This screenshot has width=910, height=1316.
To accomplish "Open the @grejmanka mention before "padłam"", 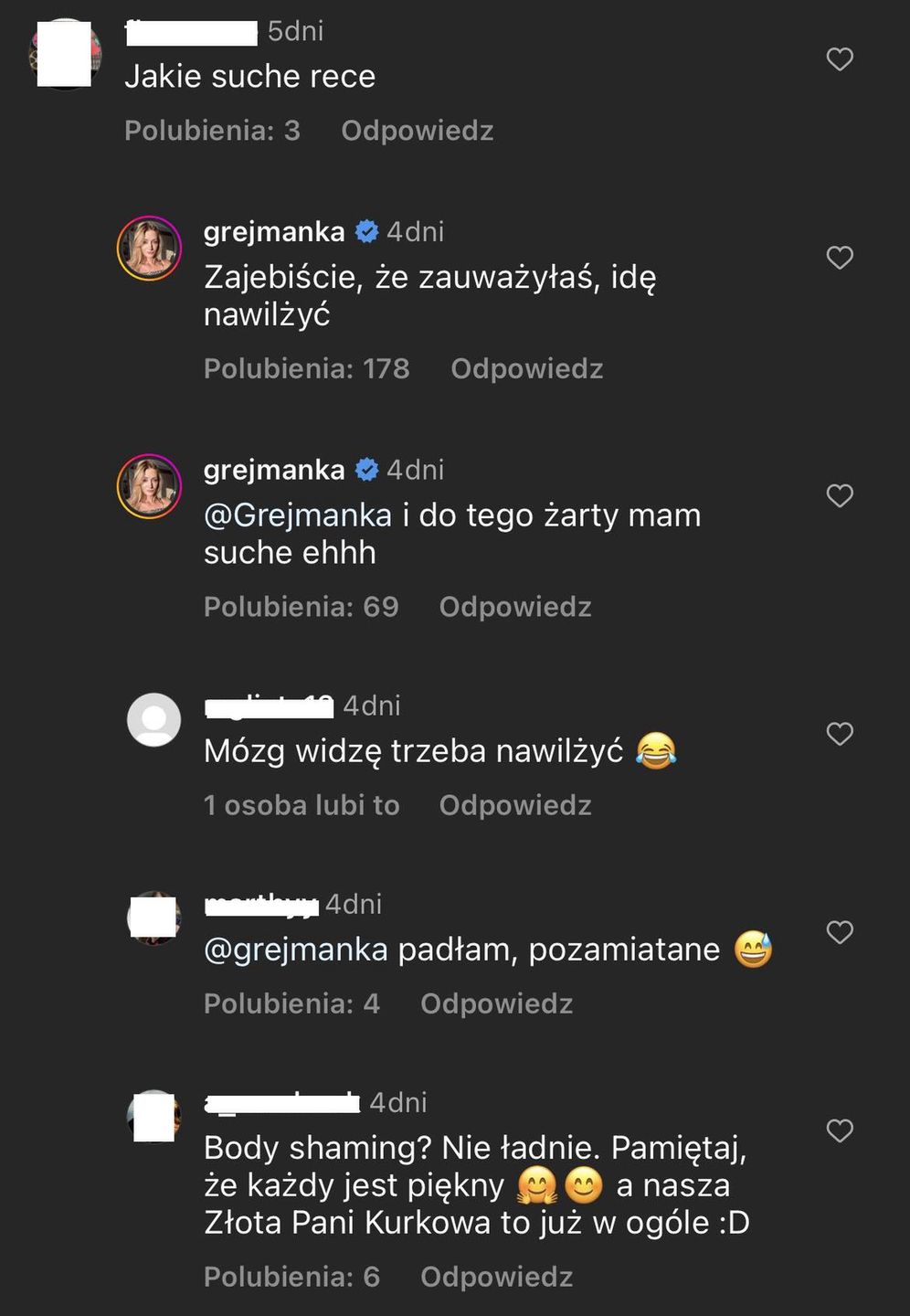I will [x=296, y=950].
